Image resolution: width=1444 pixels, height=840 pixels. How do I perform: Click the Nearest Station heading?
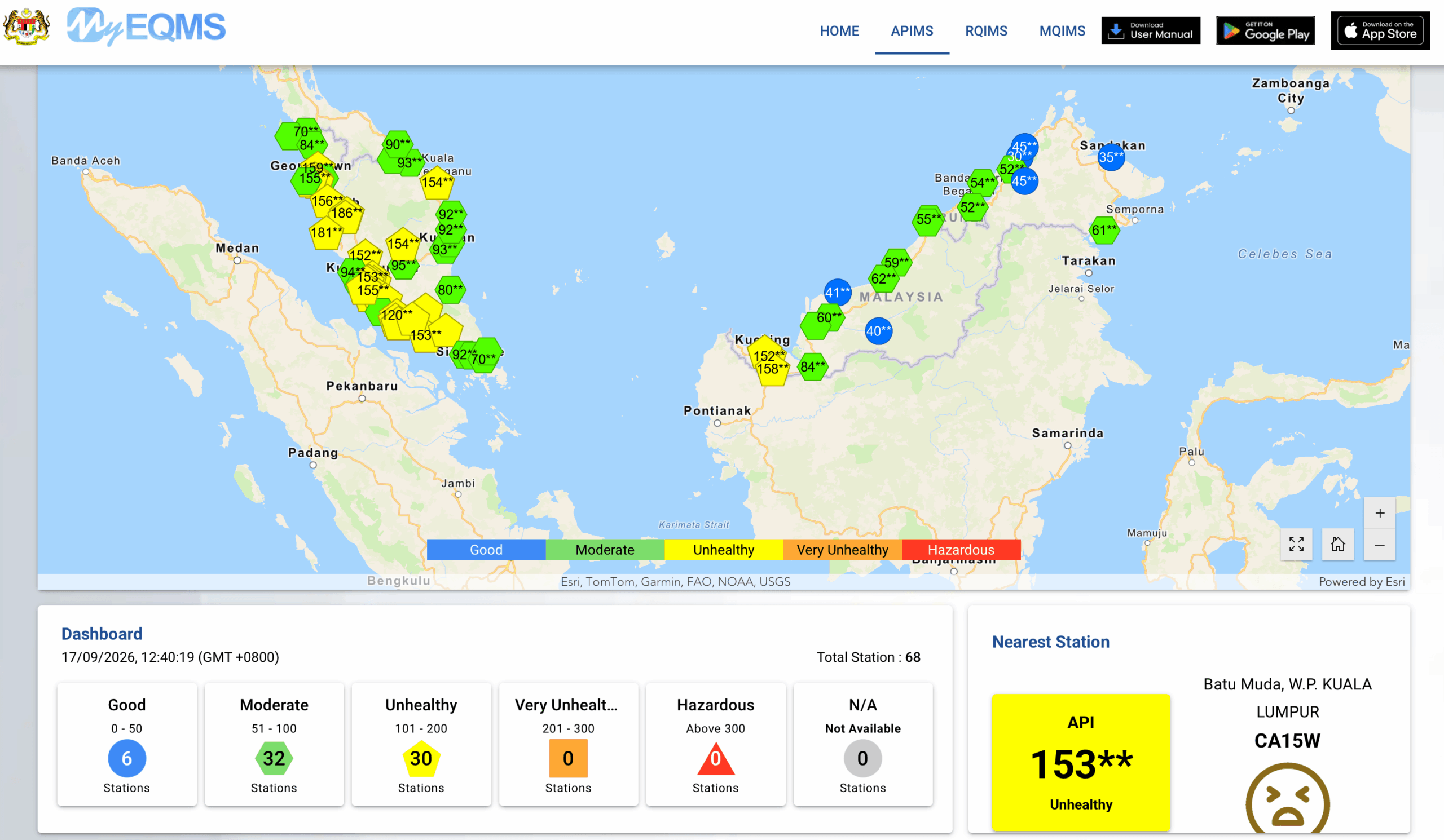[1050, 642]
